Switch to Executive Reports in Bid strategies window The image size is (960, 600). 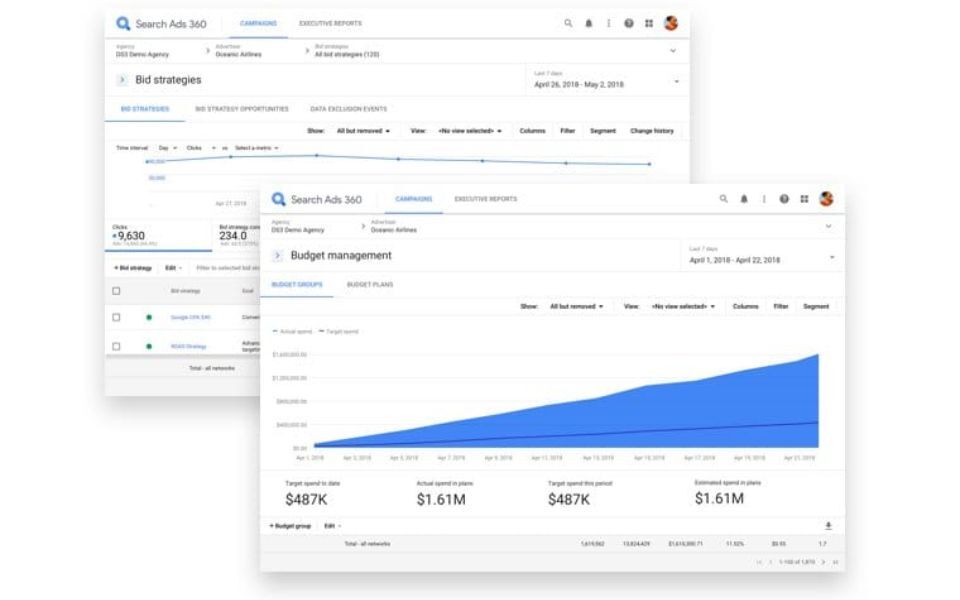pyautogui.click(x=331, y=23)
